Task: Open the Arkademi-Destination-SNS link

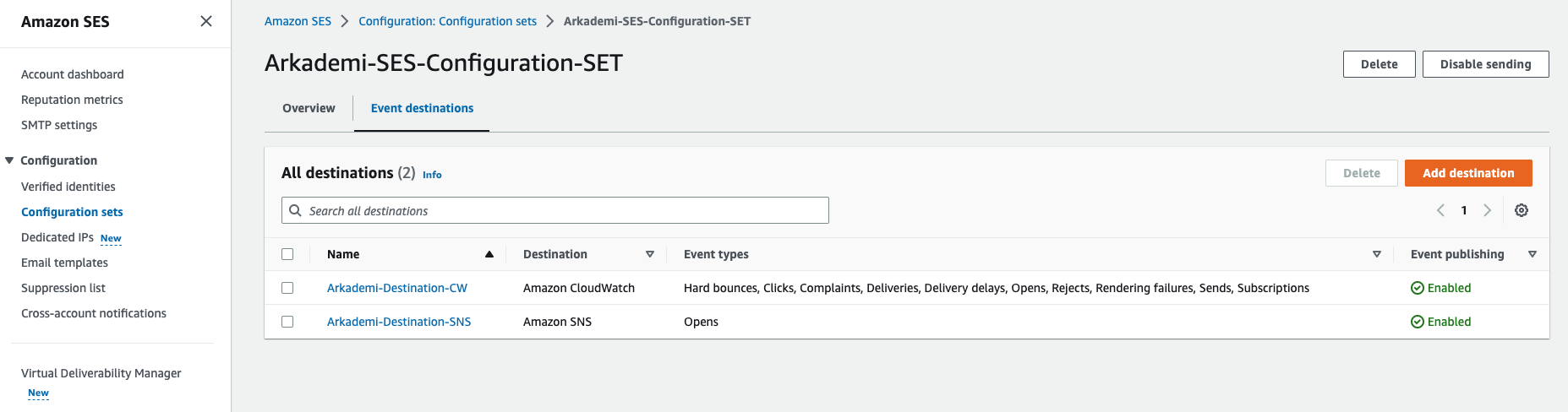Action: coord(399,322)
